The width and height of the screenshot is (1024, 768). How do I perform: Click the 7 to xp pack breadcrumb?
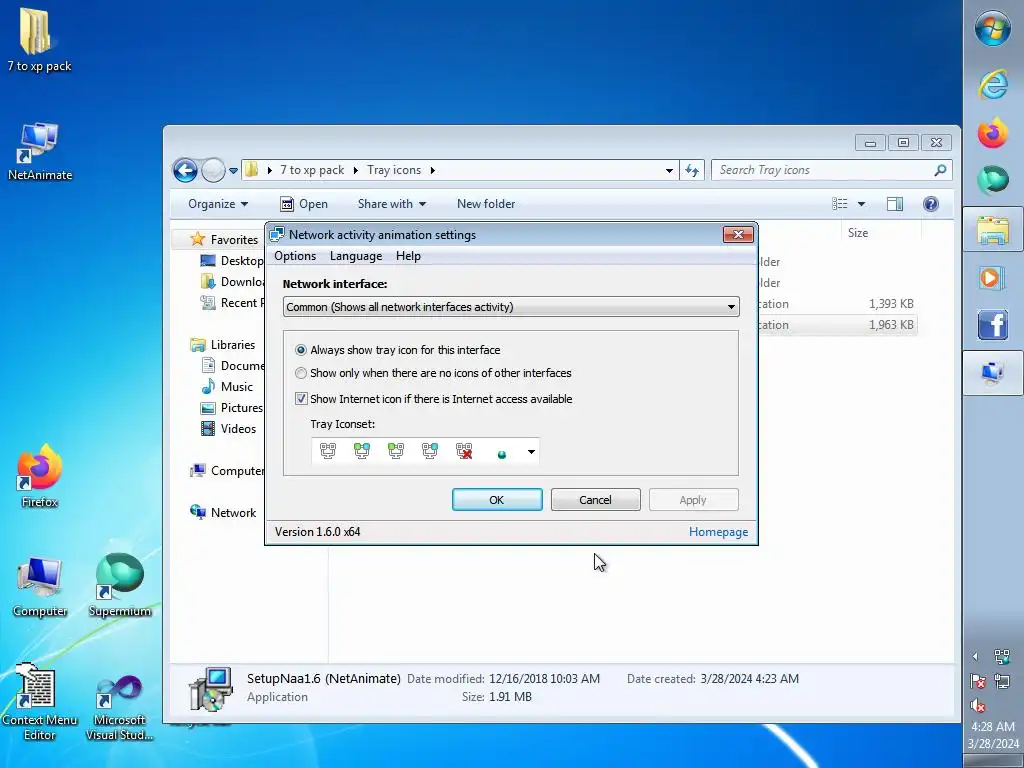[x=312, y=170]
